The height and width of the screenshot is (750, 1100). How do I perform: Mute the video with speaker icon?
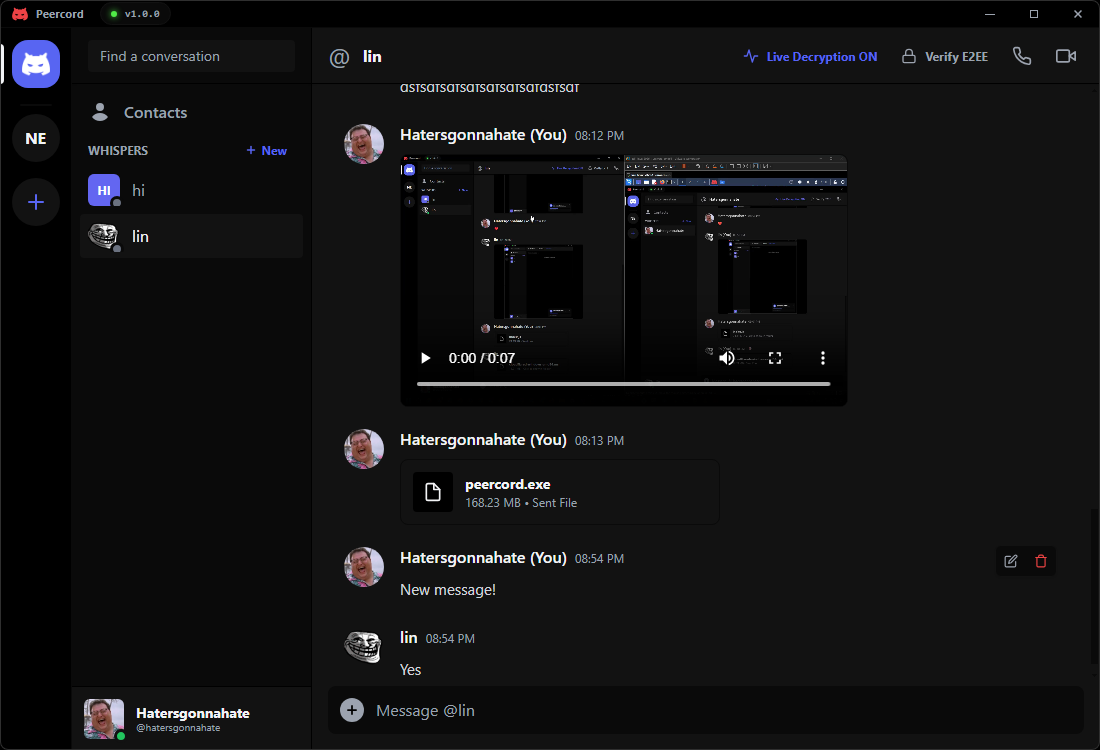click(x=727, y=359)
